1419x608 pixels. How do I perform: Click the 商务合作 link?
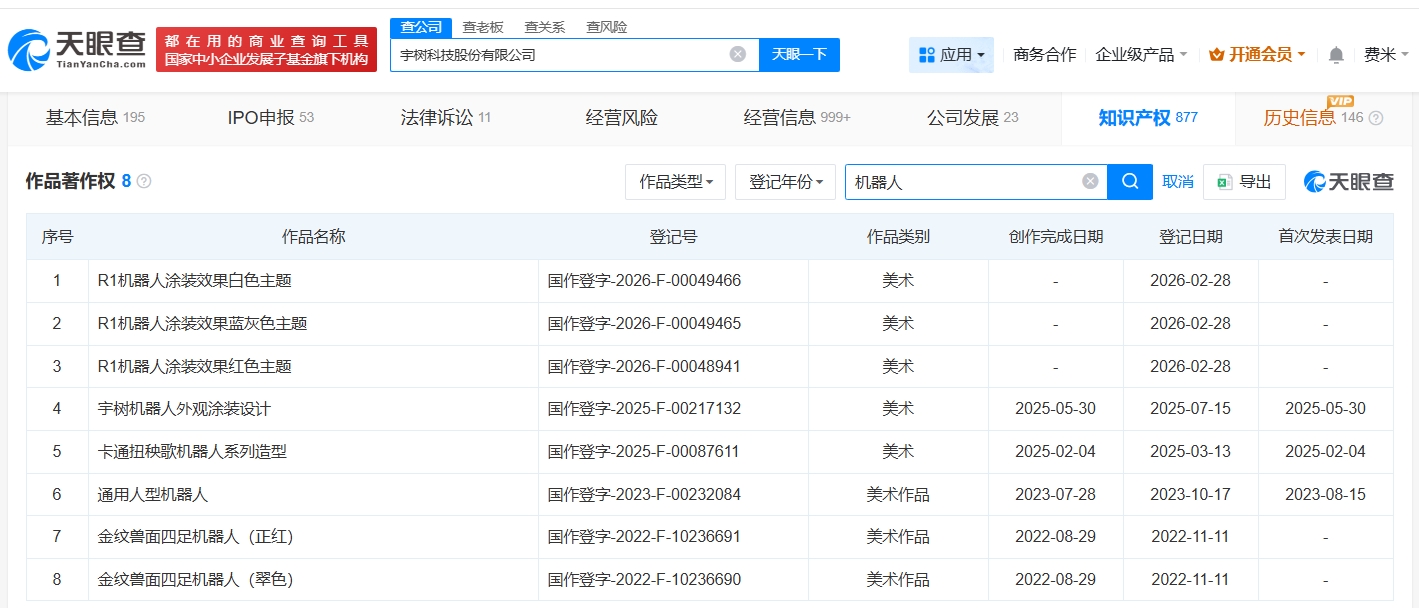[1045, 55]
